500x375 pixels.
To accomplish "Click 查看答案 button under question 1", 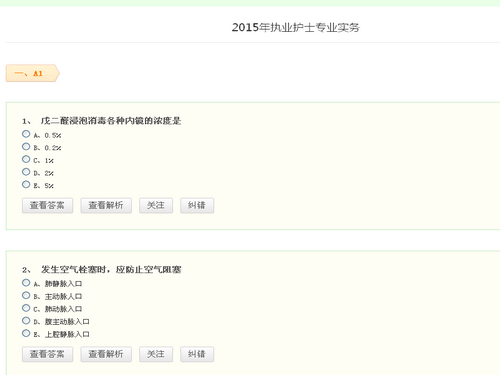I will (47, 205).
